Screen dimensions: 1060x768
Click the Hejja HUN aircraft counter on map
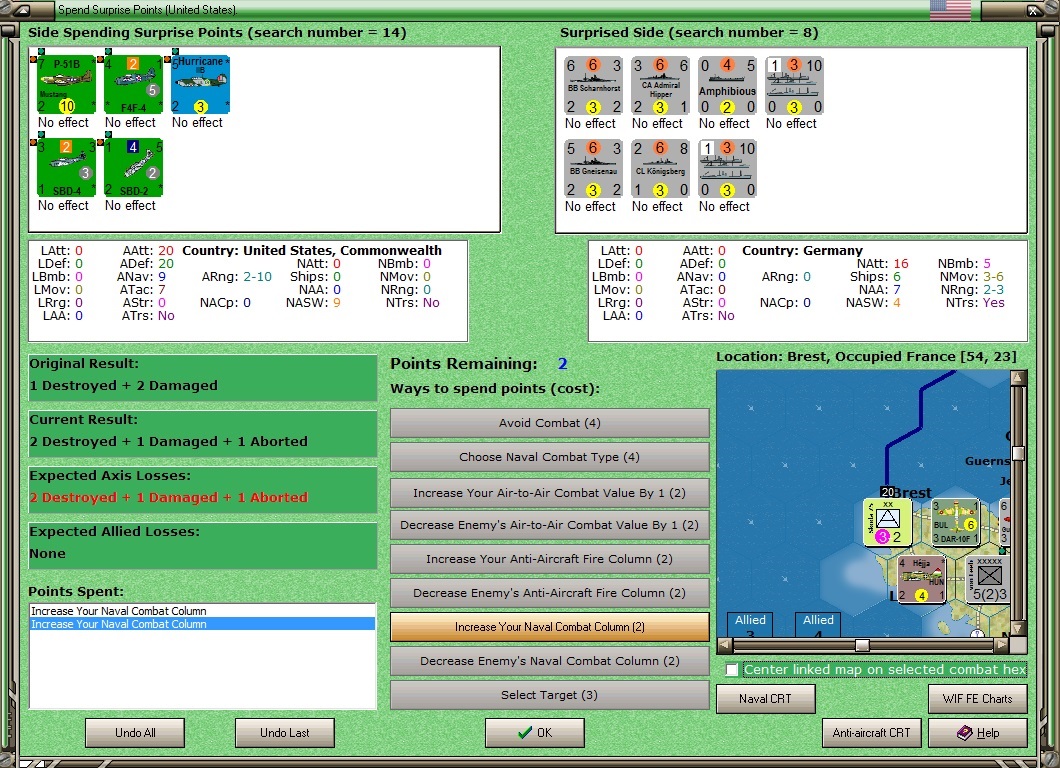(921, 579)
